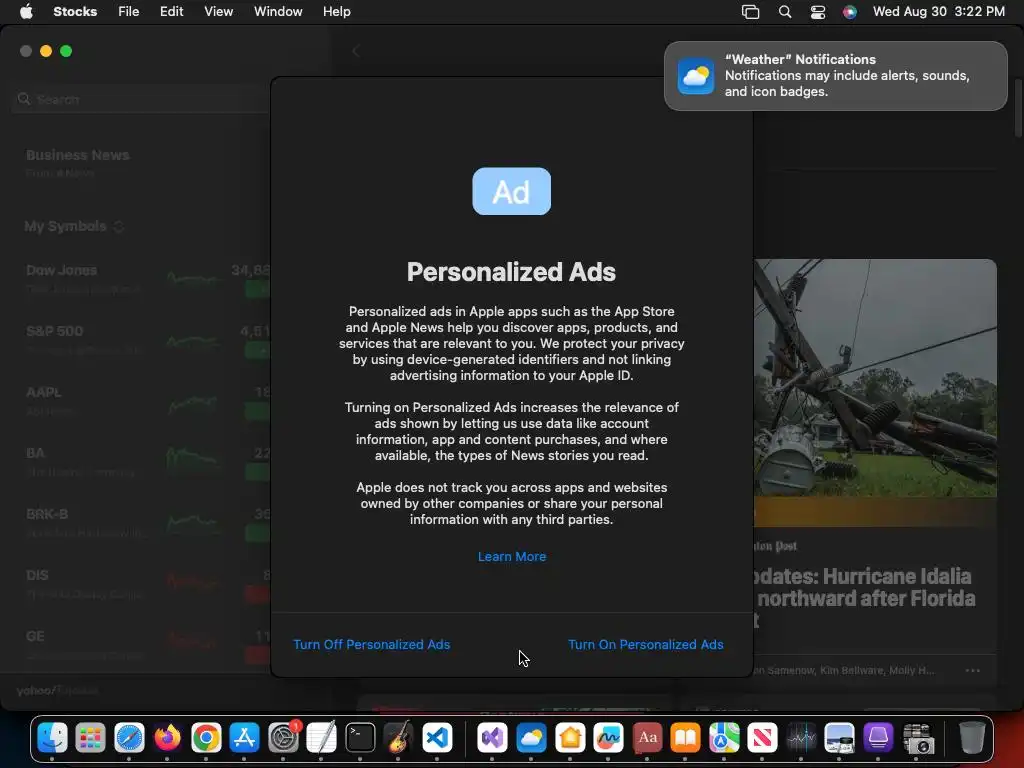
Task: Open the three-dot more menu below the headline
Action: (x=972, y=671)
